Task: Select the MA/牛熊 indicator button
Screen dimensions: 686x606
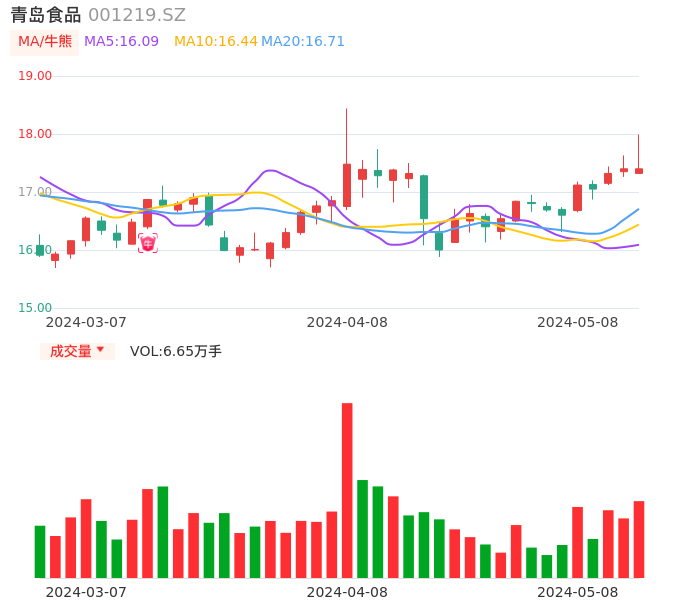Action: (x=45, y=42)
